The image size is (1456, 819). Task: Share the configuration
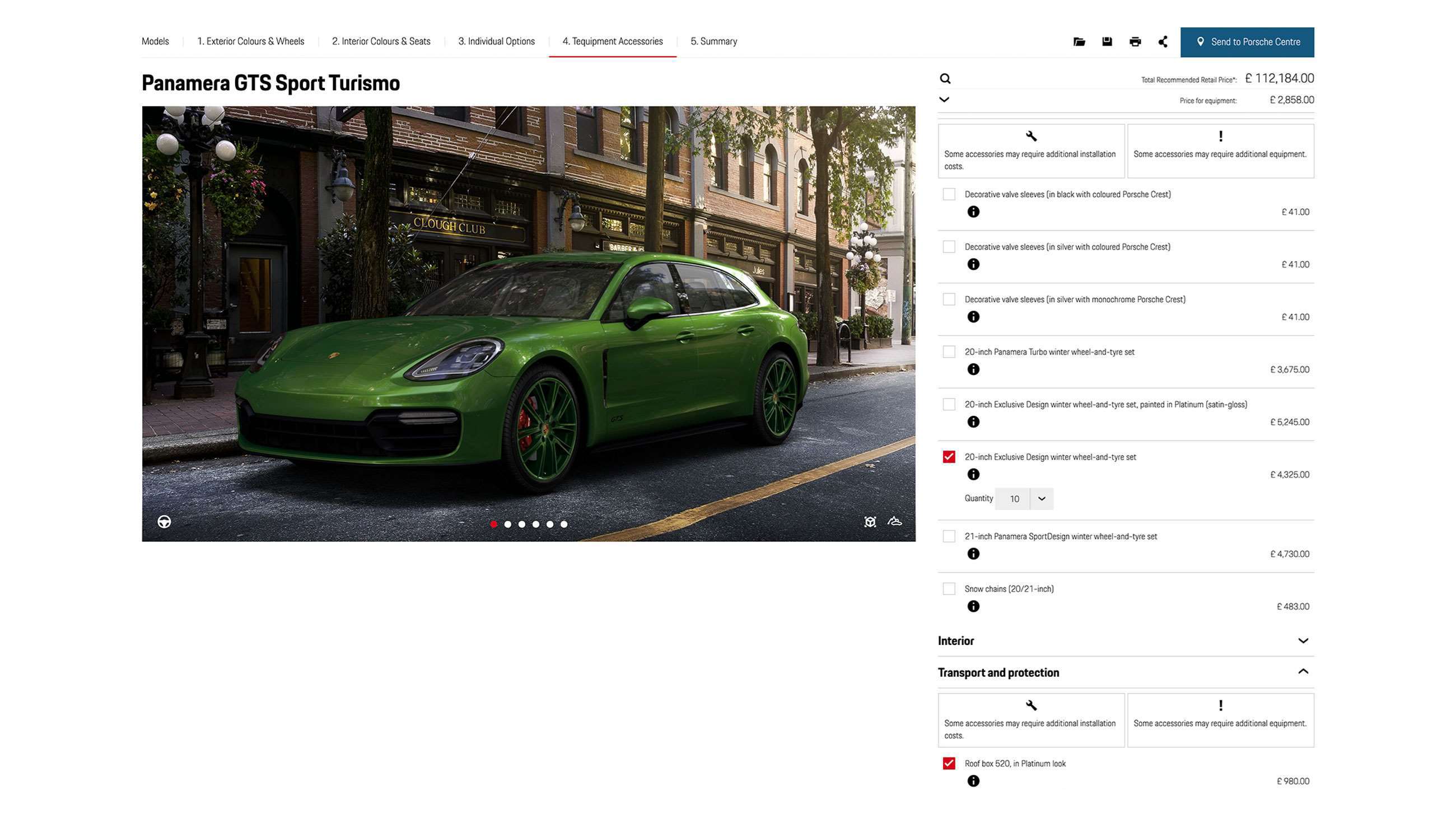pos(1163,41)
